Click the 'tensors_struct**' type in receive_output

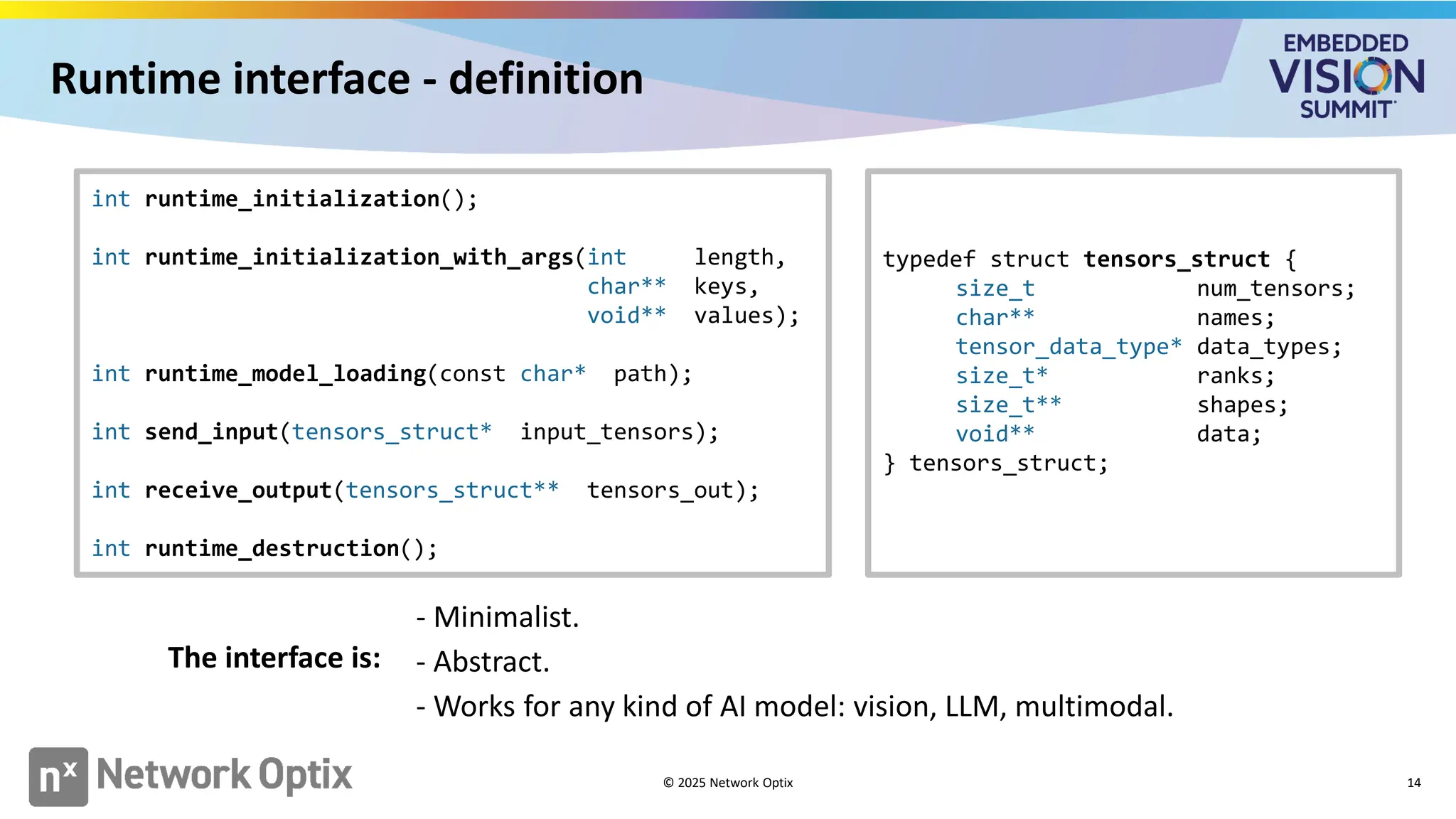coord(452,491)
